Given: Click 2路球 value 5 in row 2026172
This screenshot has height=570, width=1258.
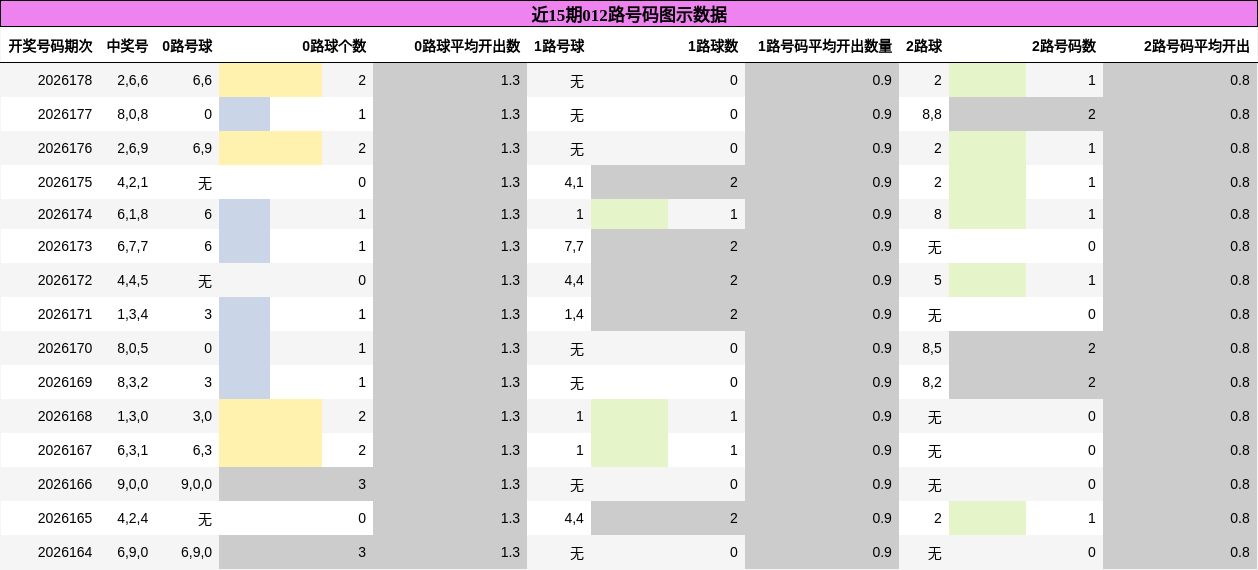Looking at the screenshot, I should click(938, 280).
